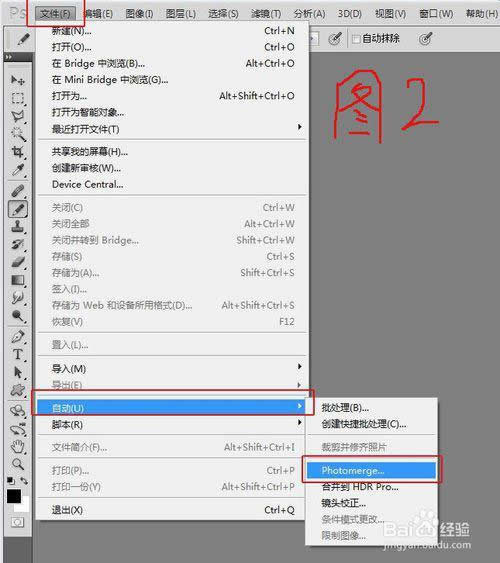Open the 图层(L) menu

181,14
